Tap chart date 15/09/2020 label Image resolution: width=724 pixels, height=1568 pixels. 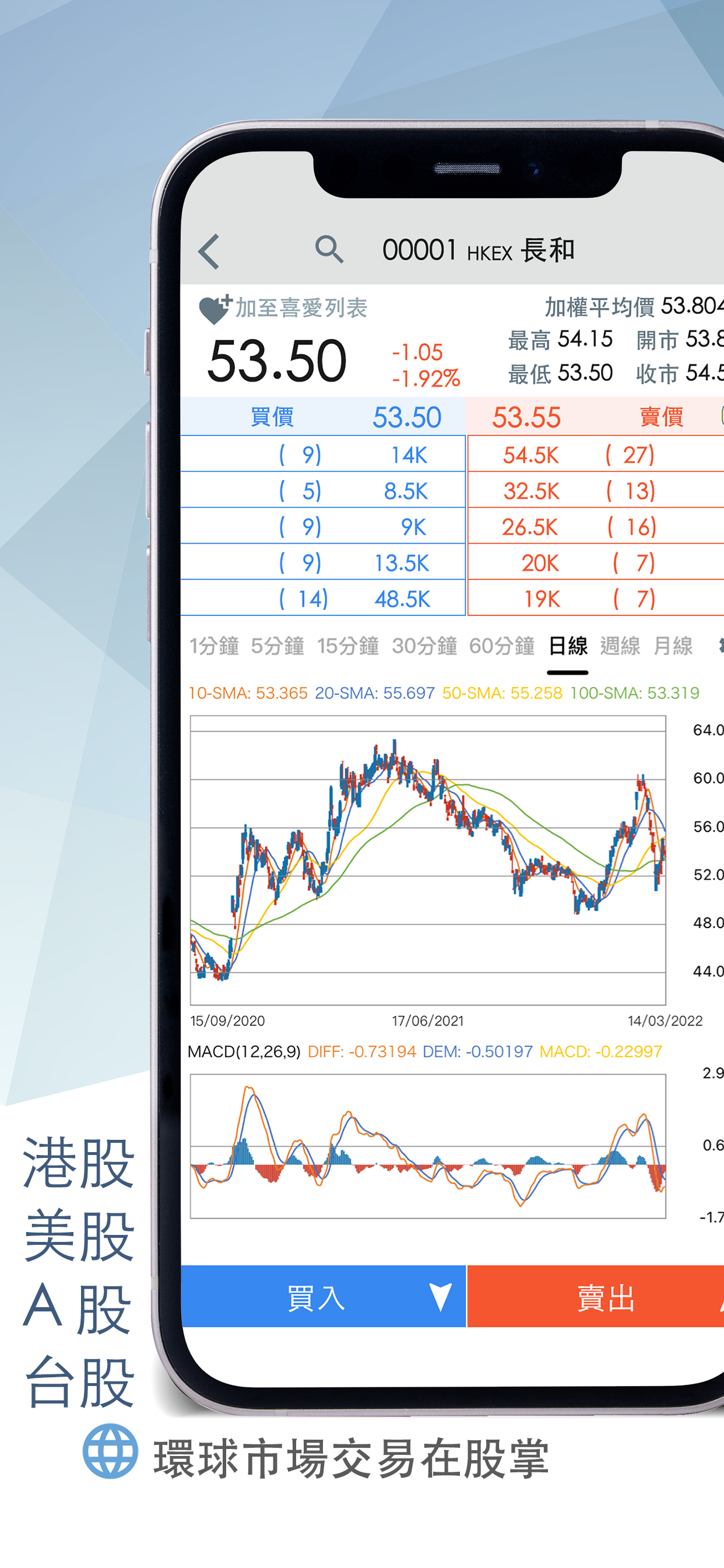tap(227, 1021)
